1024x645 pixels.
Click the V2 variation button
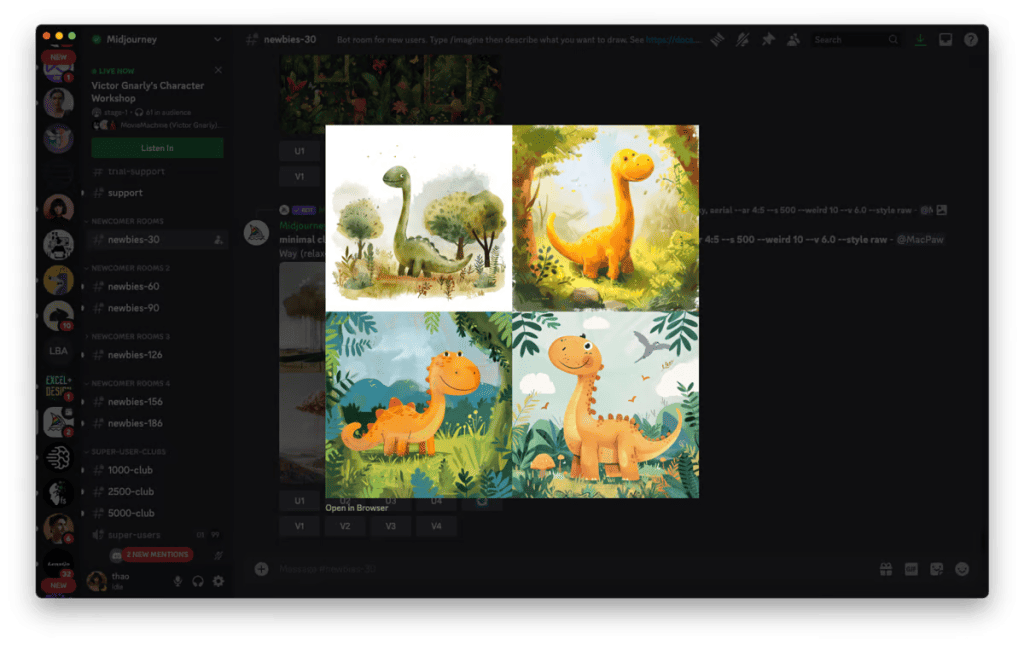(x=345, y=526)
